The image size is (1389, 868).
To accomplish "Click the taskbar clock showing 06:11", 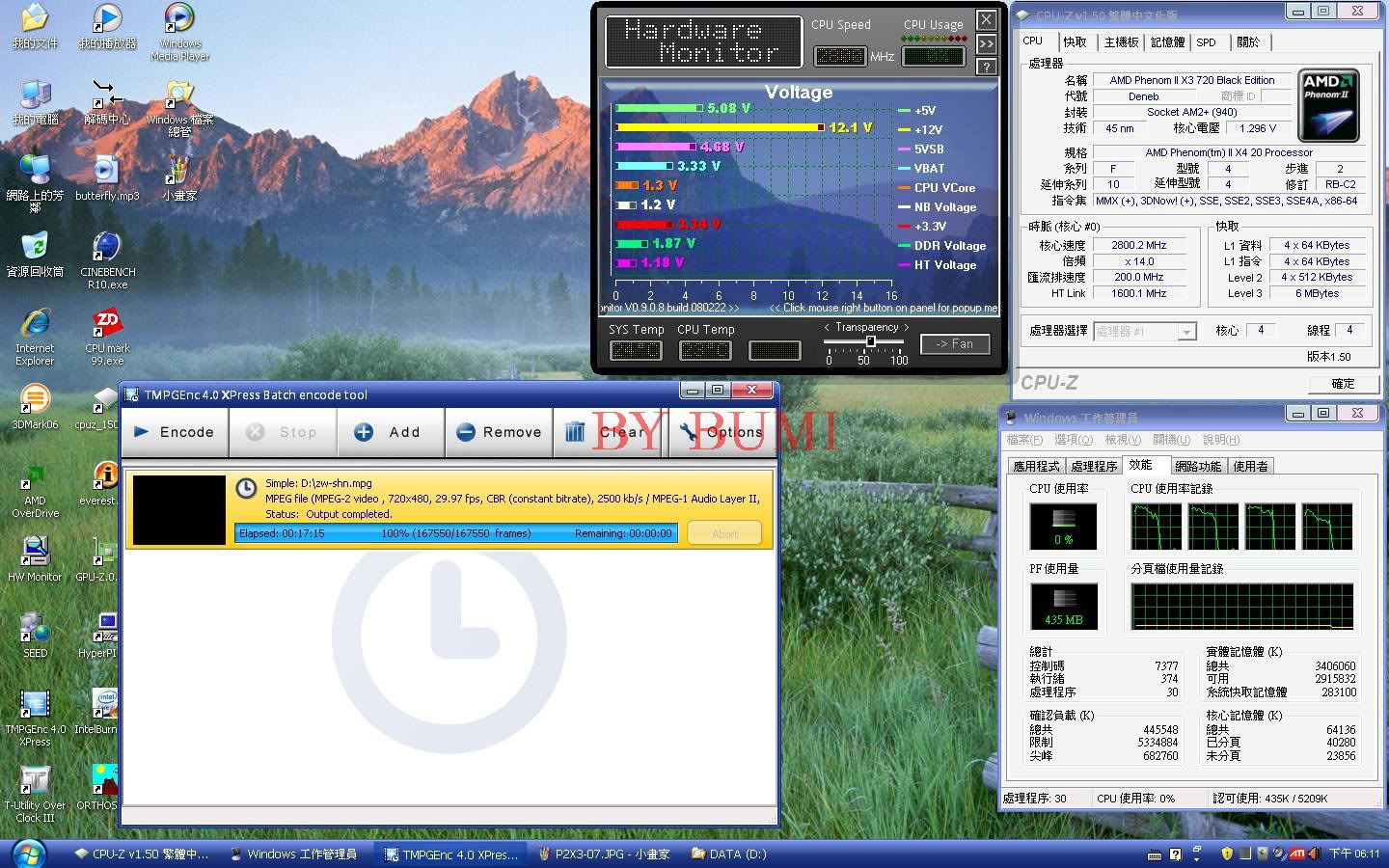I will point(1354,854).
